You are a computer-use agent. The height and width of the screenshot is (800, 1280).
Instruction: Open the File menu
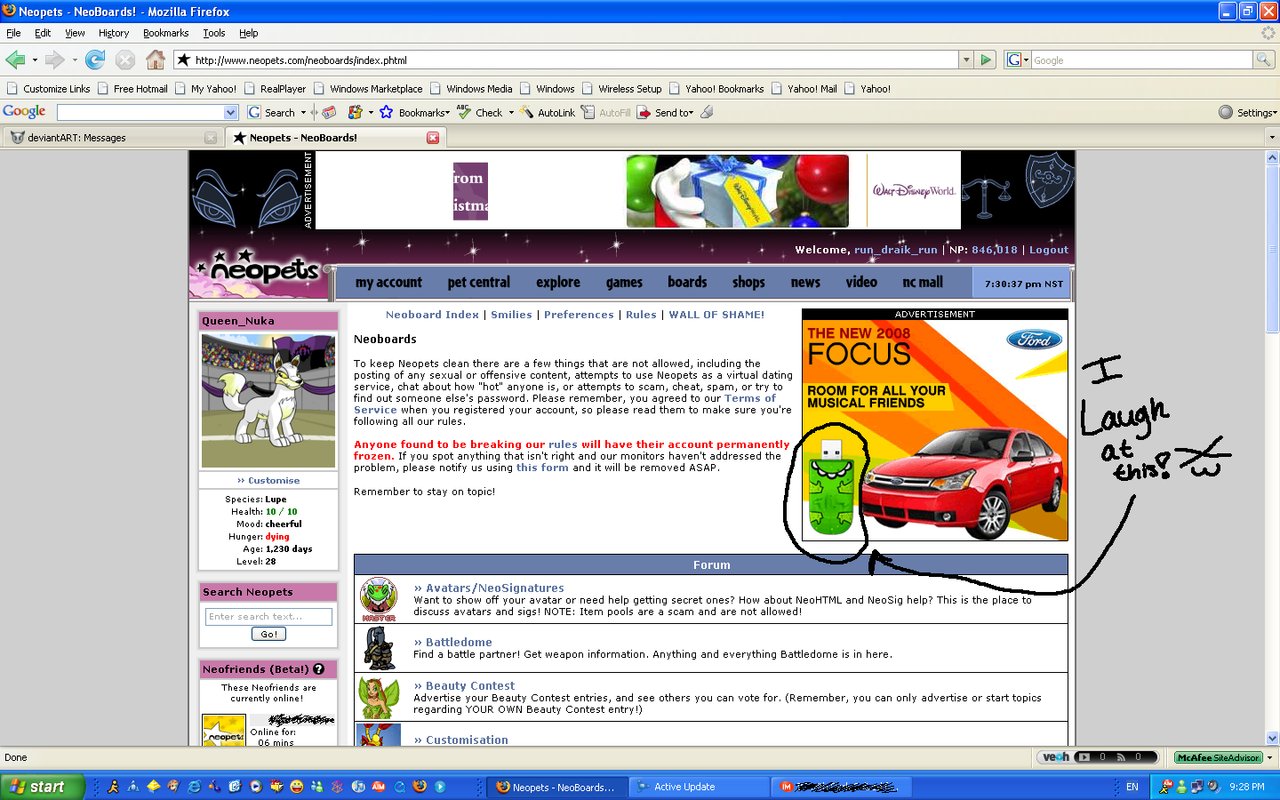(14, 33)
